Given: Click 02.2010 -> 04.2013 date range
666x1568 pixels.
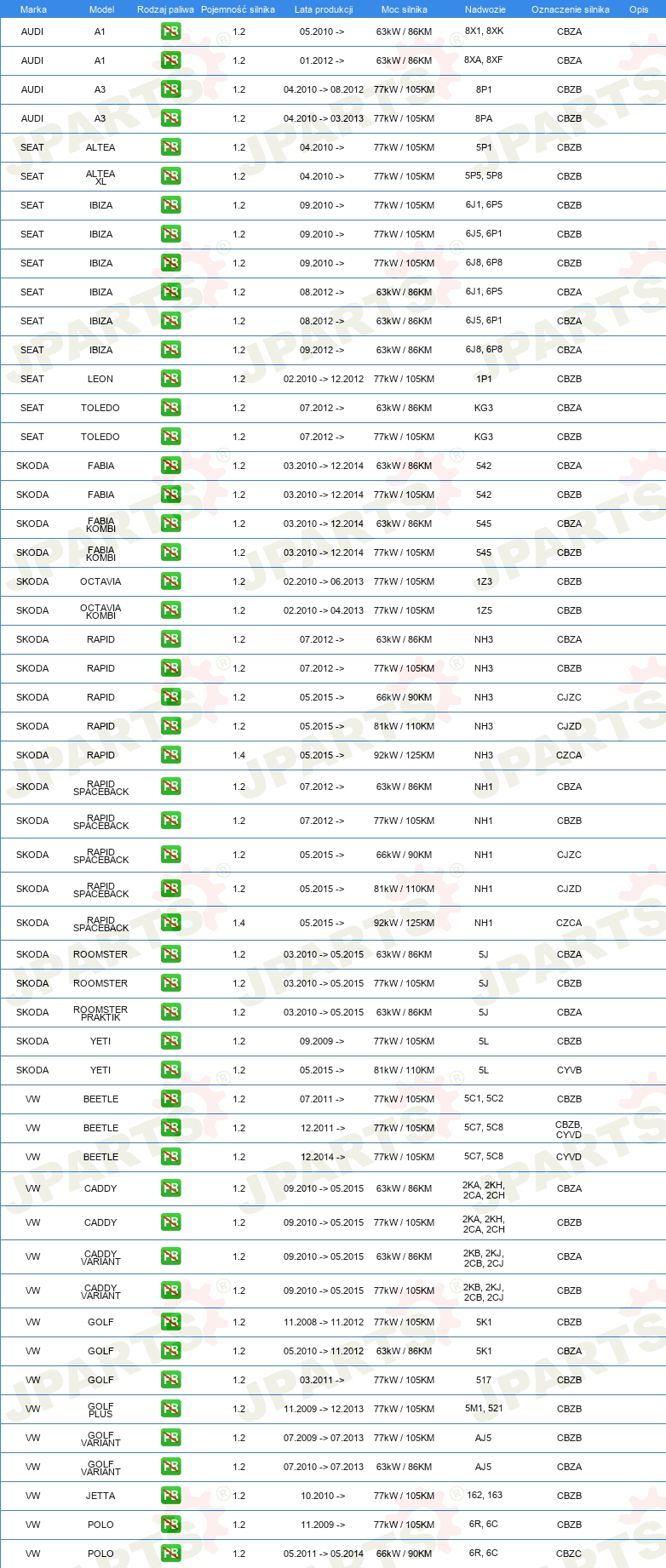Looking at the screenshot, I should click(324, 610).
